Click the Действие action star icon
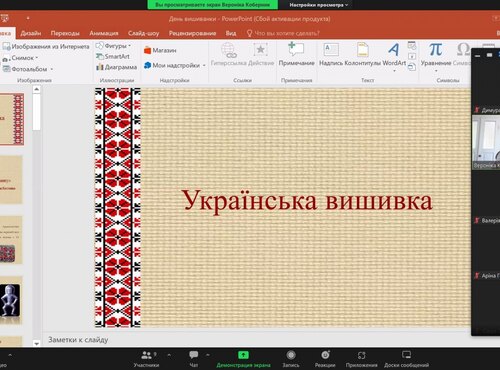Image resolution: width=500 pixels, height=370 pixels. coord(260,50)
